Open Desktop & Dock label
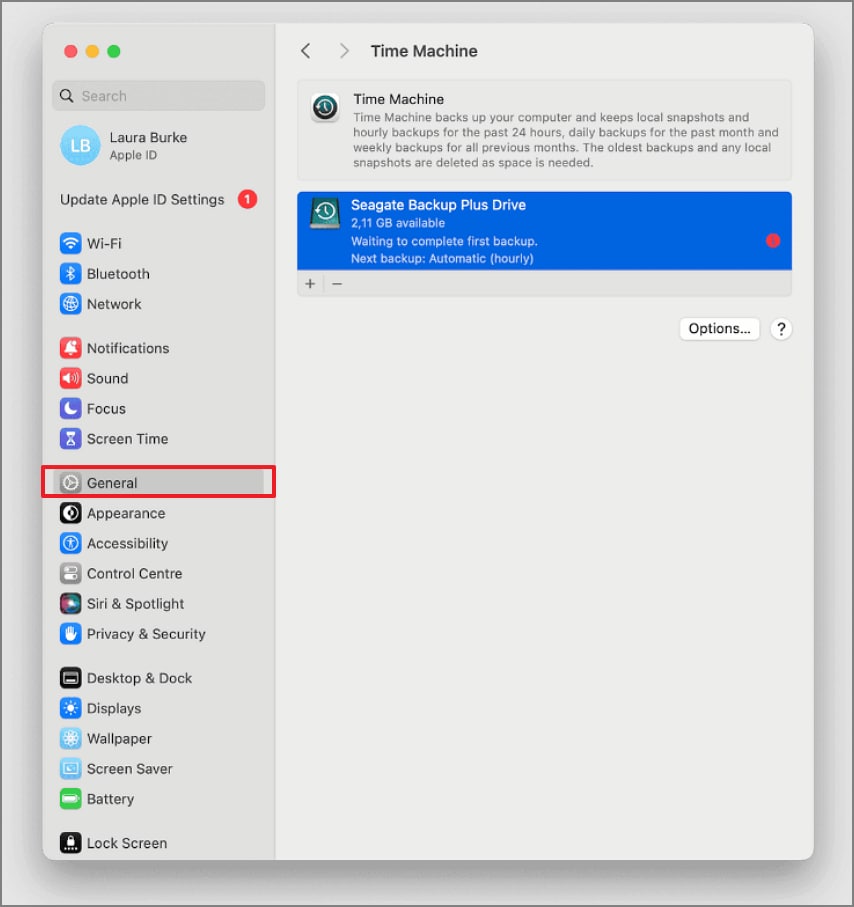This screenshot has width=854, height=907. click(x=139, y=678)
